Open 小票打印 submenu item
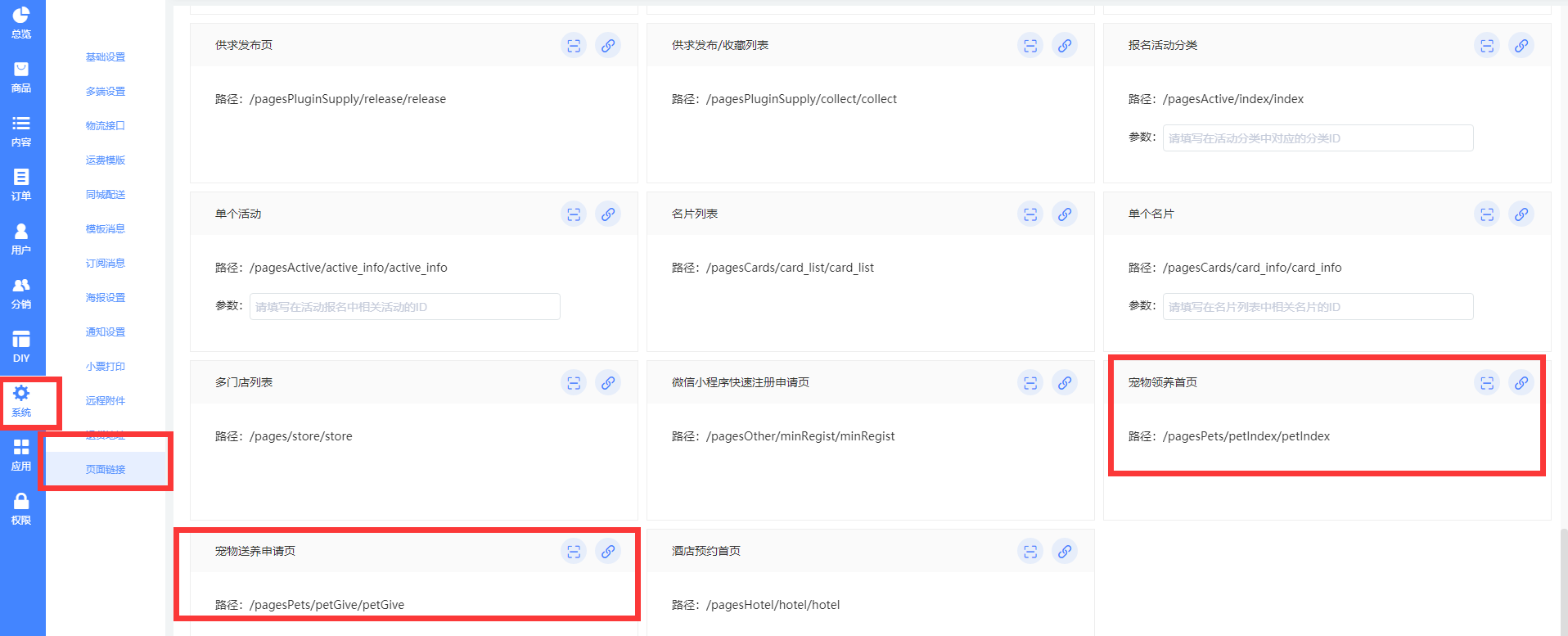Image resolution: width=1568 pixels, height=636 pixels. click(106, 367)
